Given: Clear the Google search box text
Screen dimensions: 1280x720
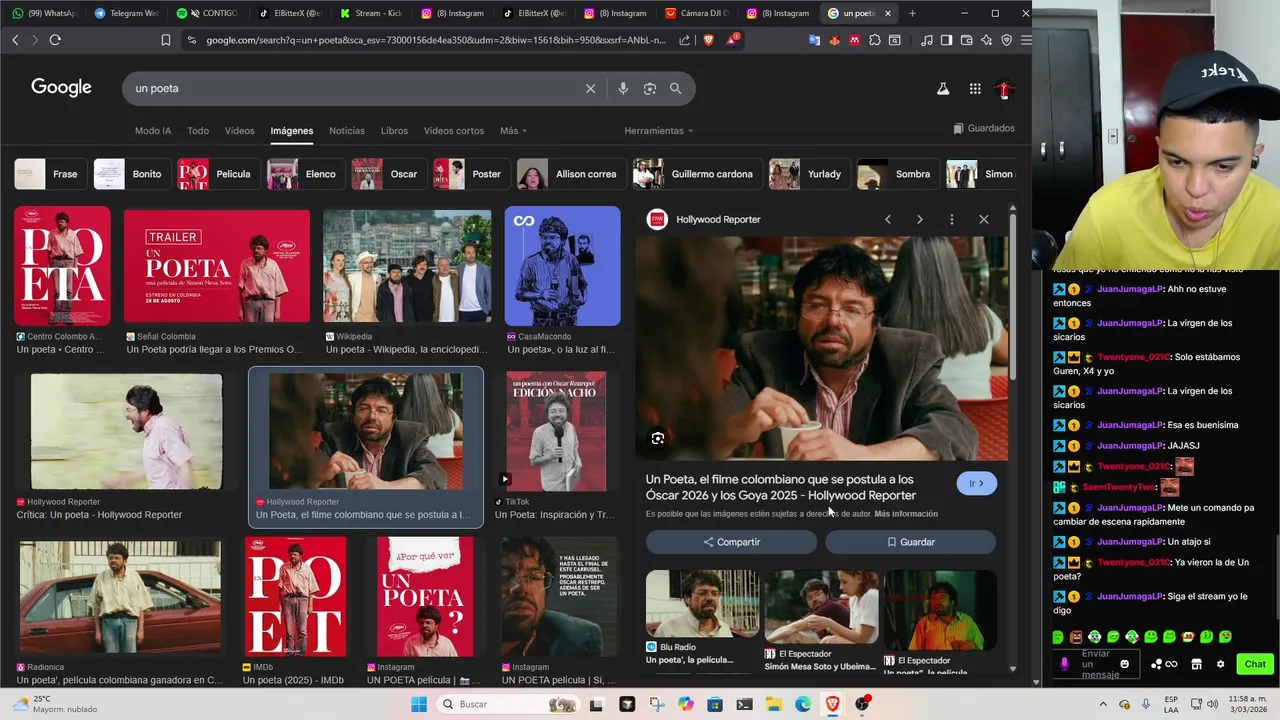Looking at the screenshot, I should click(x=590, y=88).
